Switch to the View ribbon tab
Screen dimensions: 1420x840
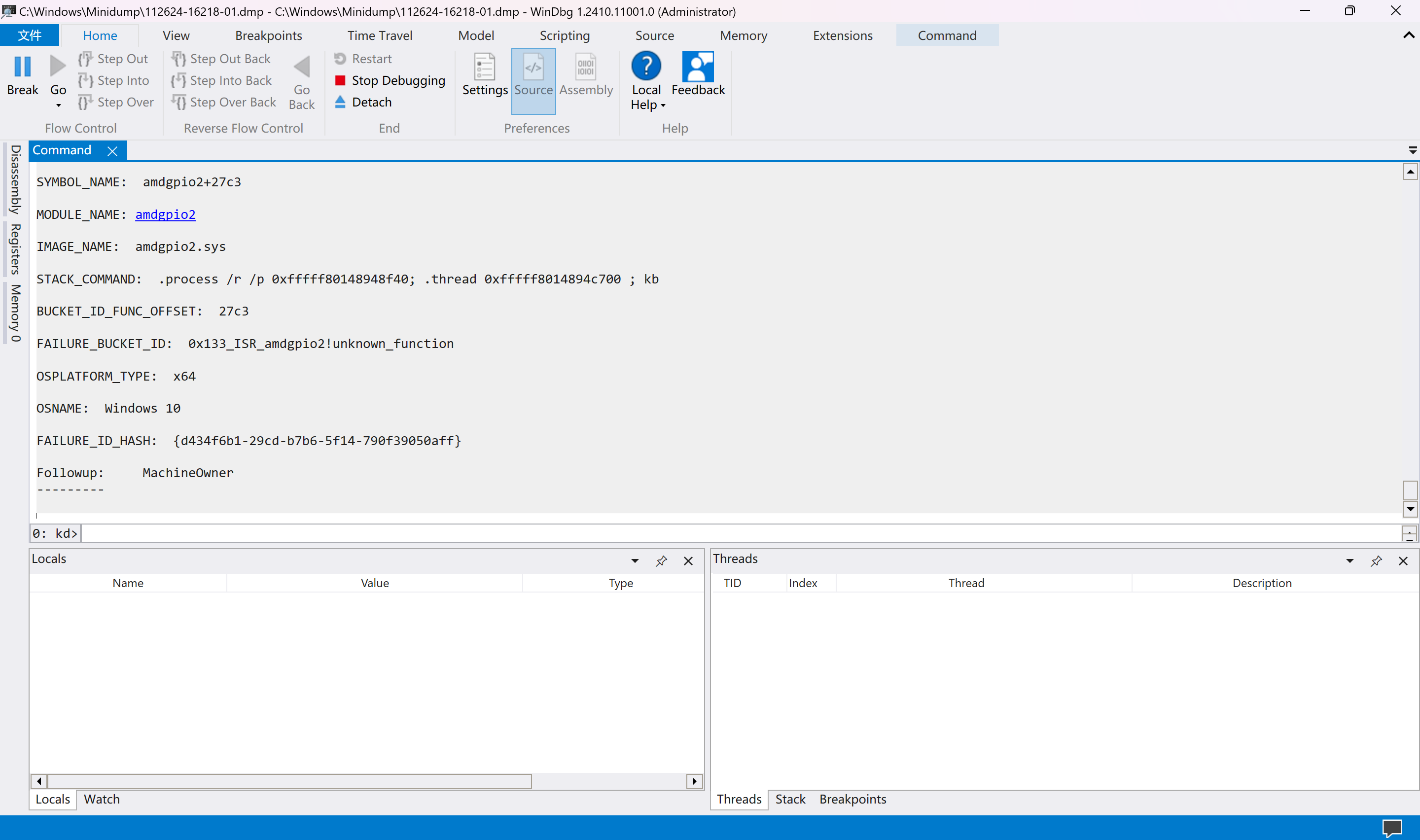tap(176, 35)
